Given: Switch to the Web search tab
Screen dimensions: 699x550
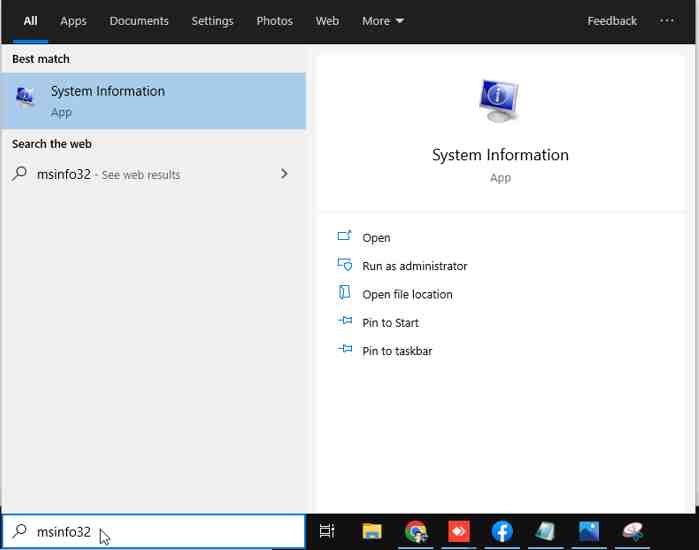Looking at the screenshot, I should coord(327,21).
